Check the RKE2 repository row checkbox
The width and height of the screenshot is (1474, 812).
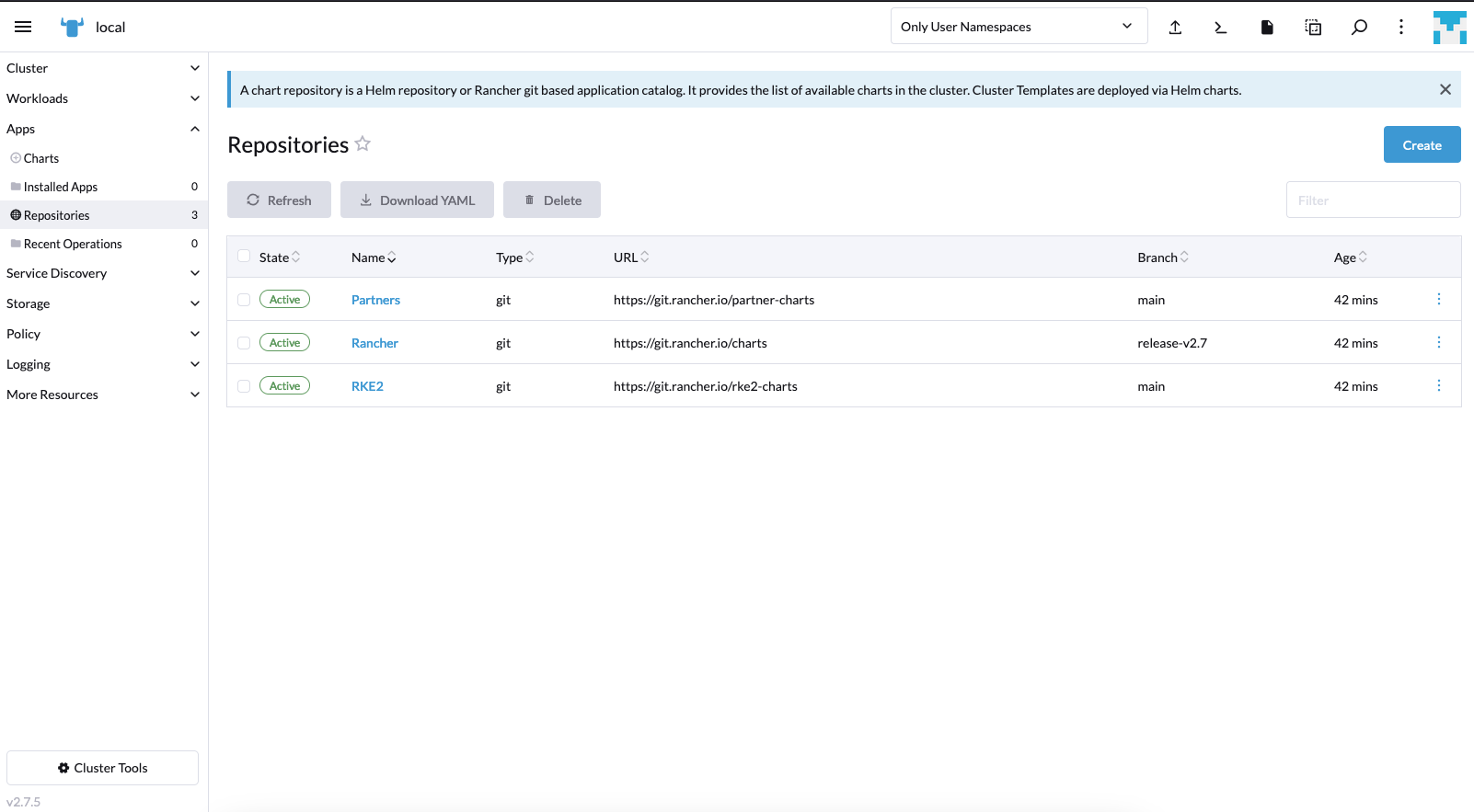[x=244, y=386]
